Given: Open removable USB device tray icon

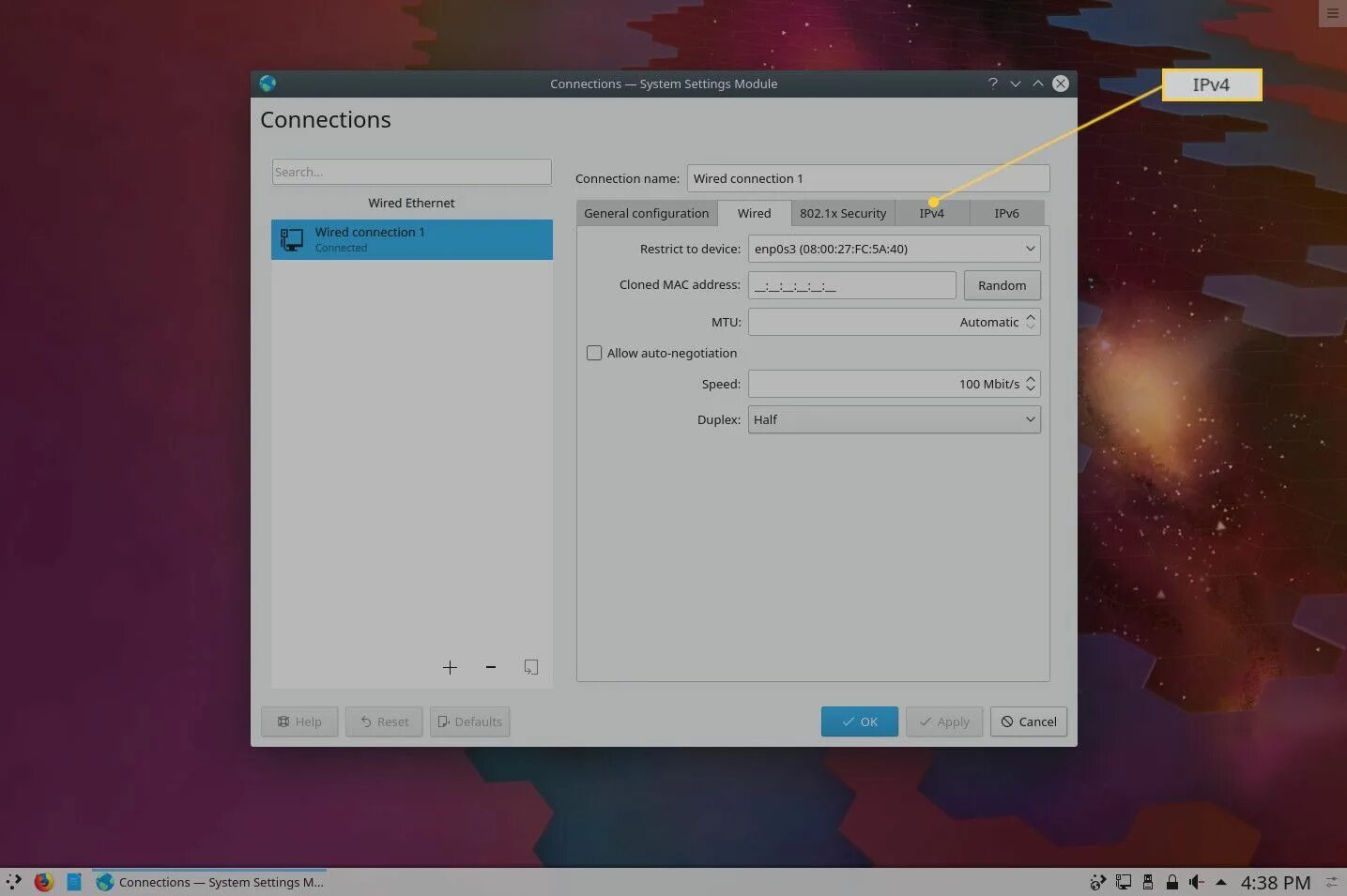Looking at the screenshot, I should pyautogui.click(x=1148, y=882).
